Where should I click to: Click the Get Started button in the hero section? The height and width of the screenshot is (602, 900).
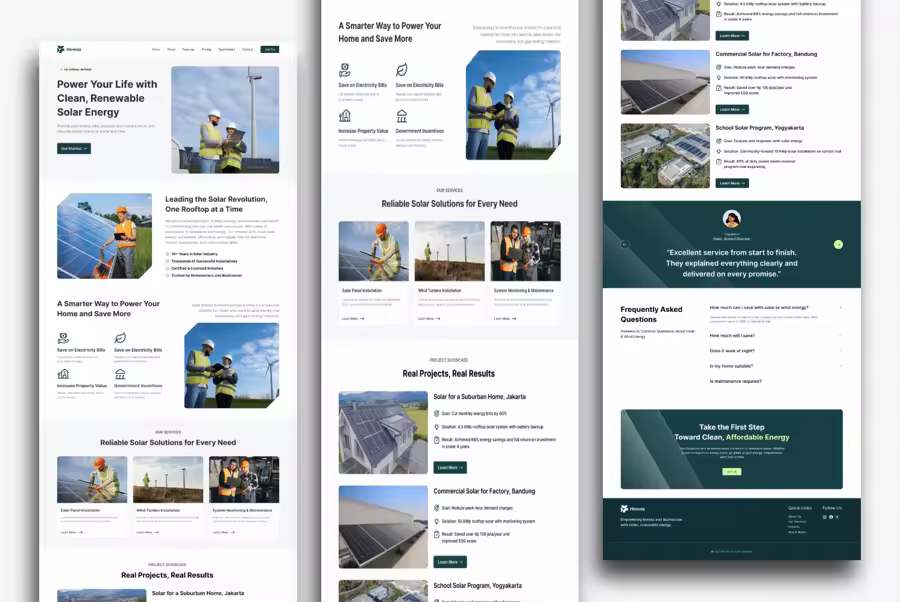[x=73, y=149]
